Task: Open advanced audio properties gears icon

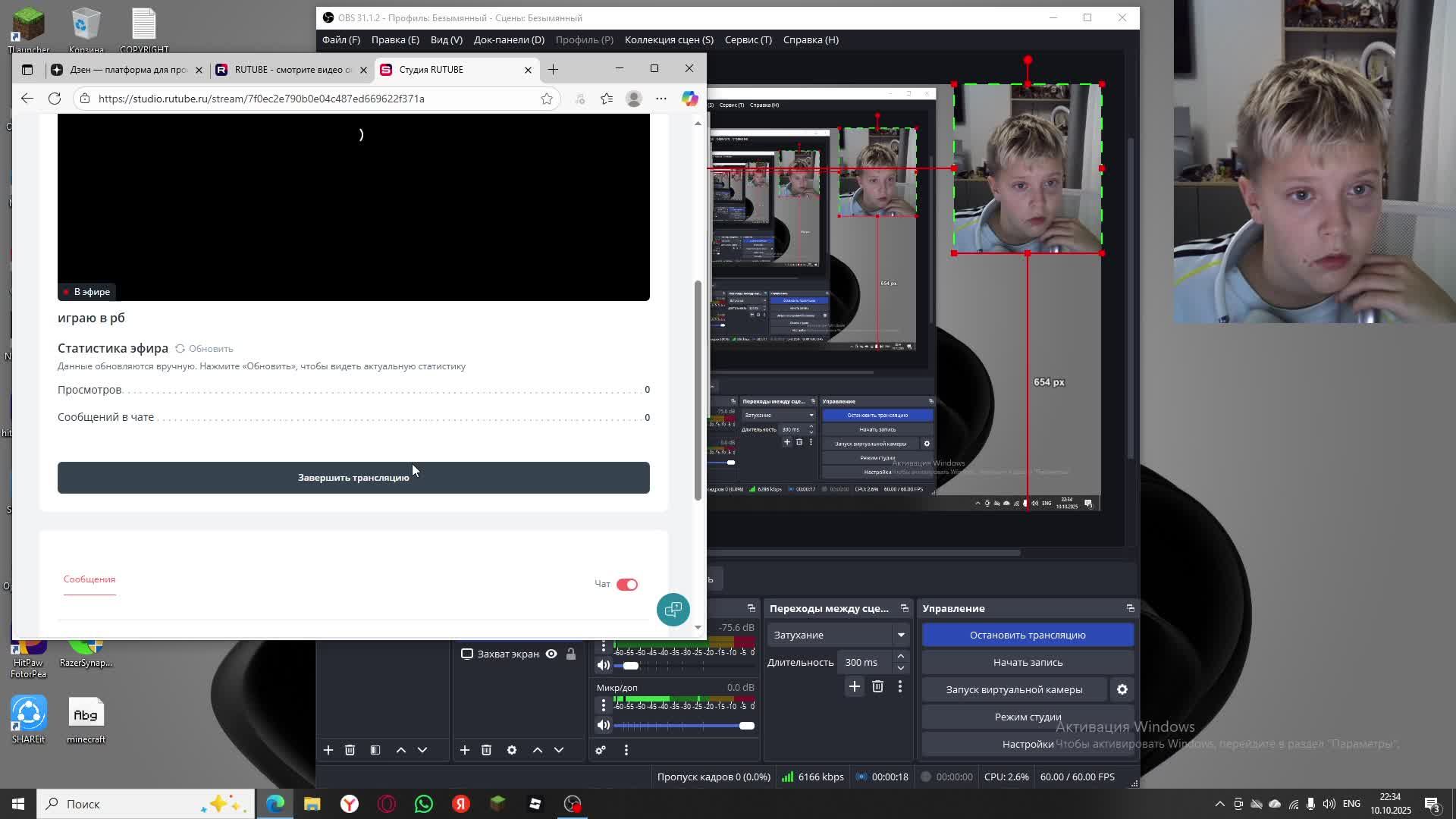Action: (601, 750)
